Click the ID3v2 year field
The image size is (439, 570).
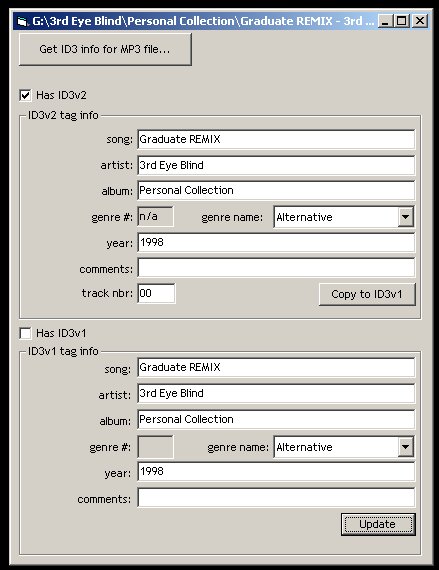coord(276,242)
